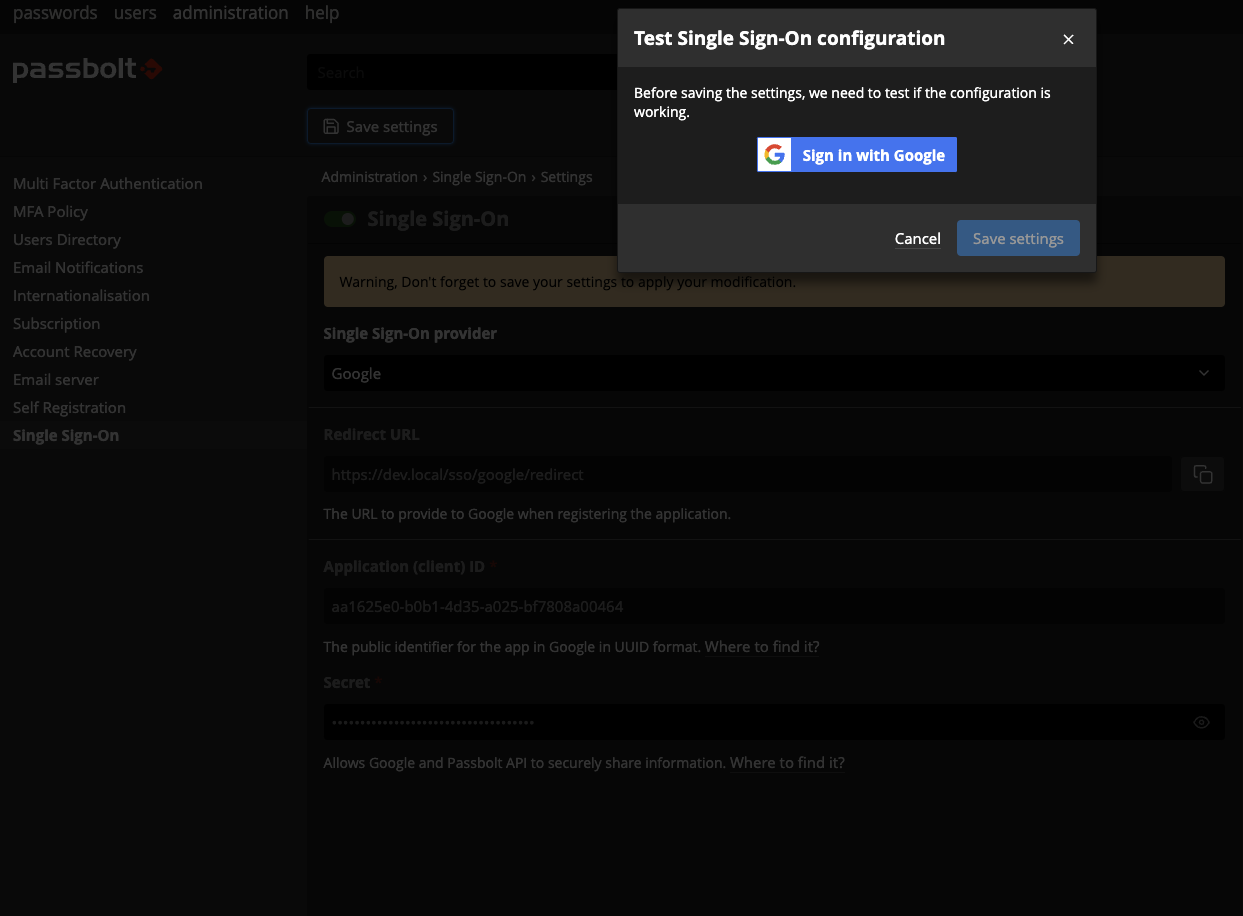This screenshot has width=1243, height=916.
Task: Click Save settings in the dialog
Action: 1018,238
